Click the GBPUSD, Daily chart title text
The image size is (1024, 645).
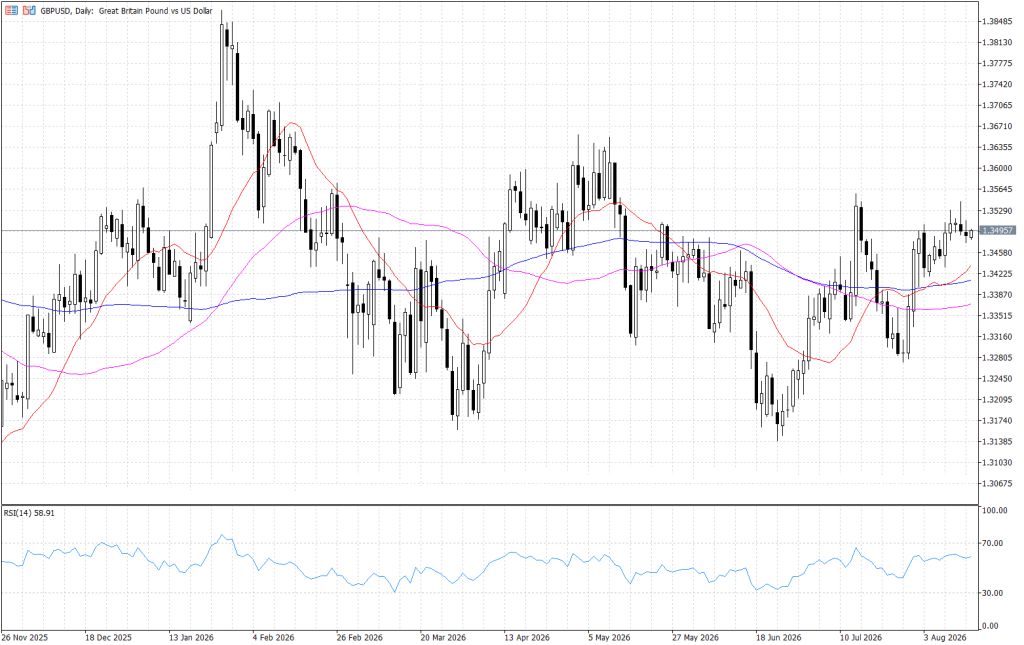tap(127, 11)
